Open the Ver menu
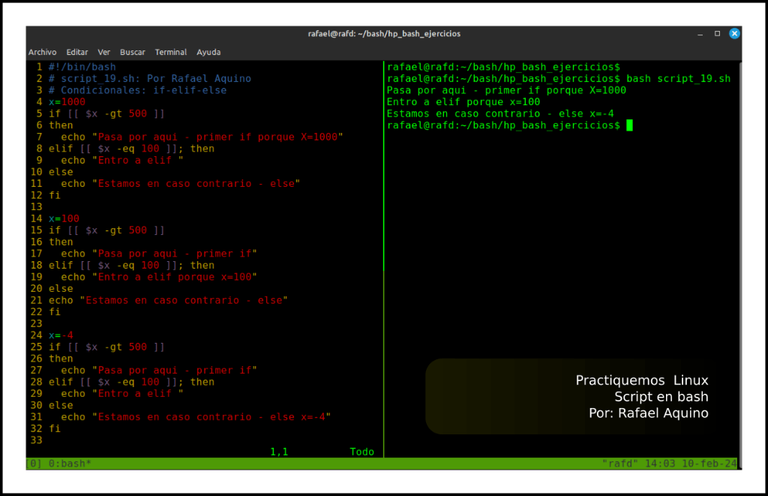 (x=103, y=52)
